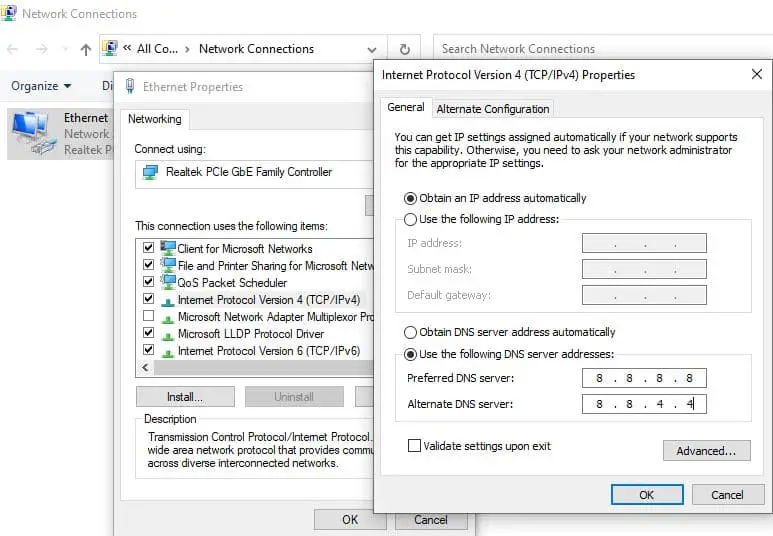Open the Organize dropdown menu
The image size is (773, 536).
41,86
